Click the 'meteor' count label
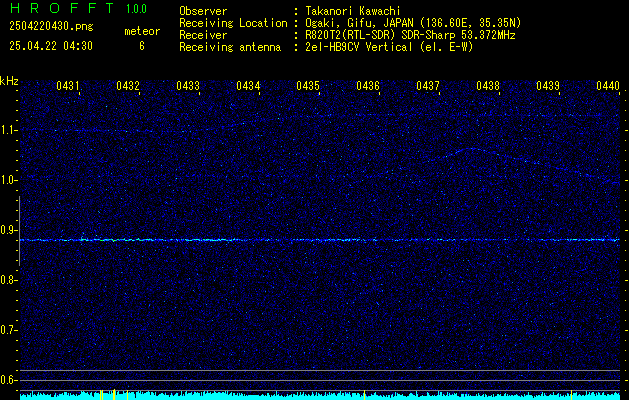Image resolution: width=629 pixels, height=400 pixels. point(142,31)
